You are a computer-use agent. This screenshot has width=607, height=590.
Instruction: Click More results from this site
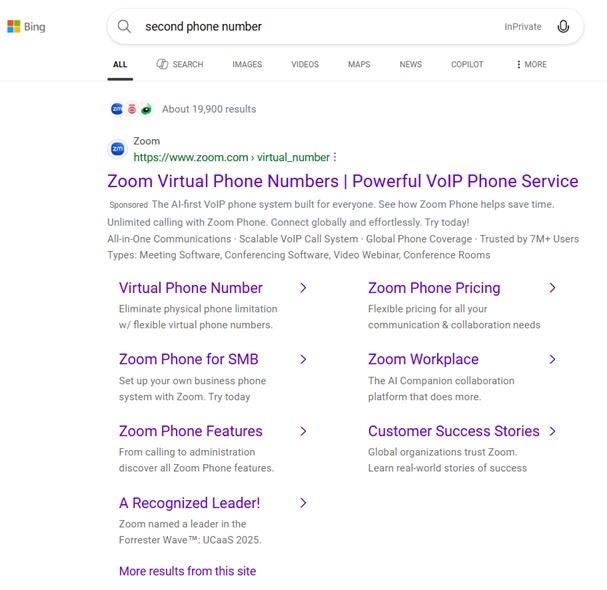pyautogui.click(x=187, y=571)
